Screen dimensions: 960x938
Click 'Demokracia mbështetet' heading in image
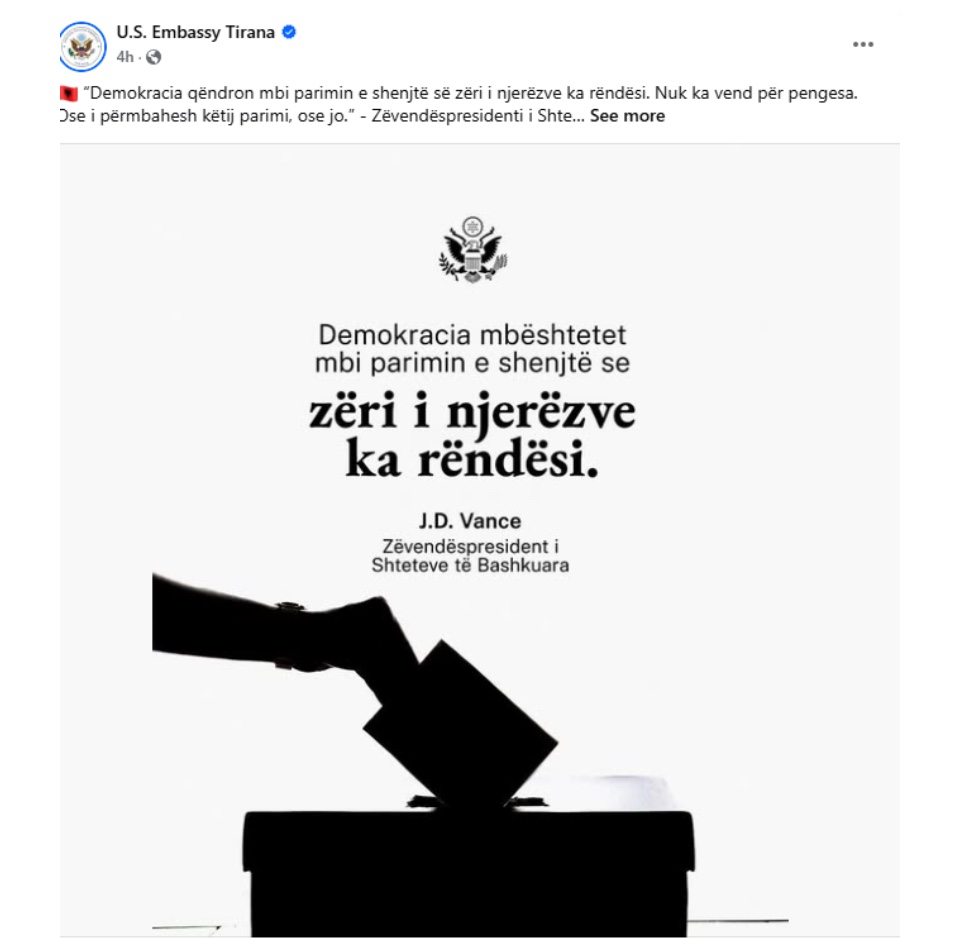point(472,335)
